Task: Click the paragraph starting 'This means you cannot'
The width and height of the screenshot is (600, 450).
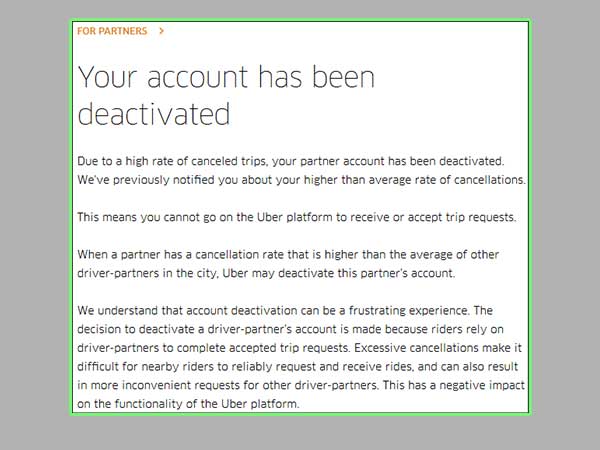Action: (297, 217)
